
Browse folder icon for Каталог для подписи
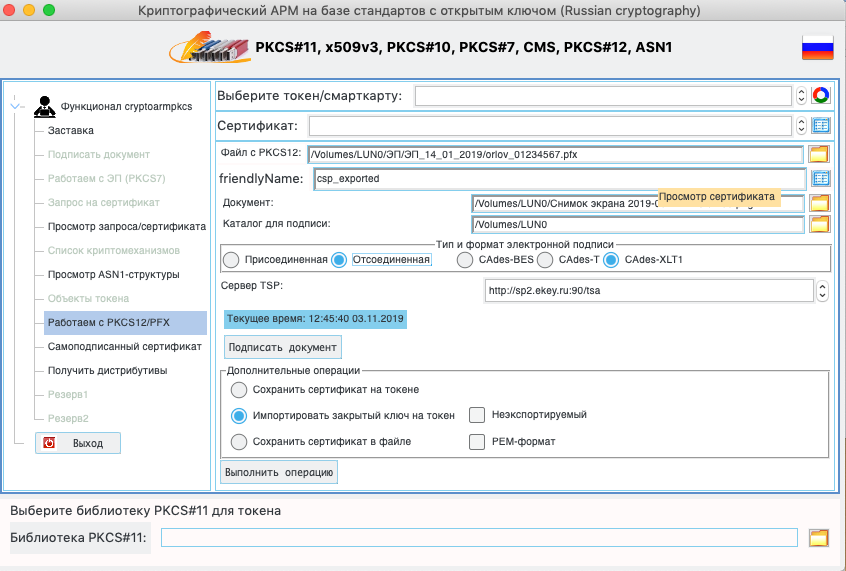point(819,224)
